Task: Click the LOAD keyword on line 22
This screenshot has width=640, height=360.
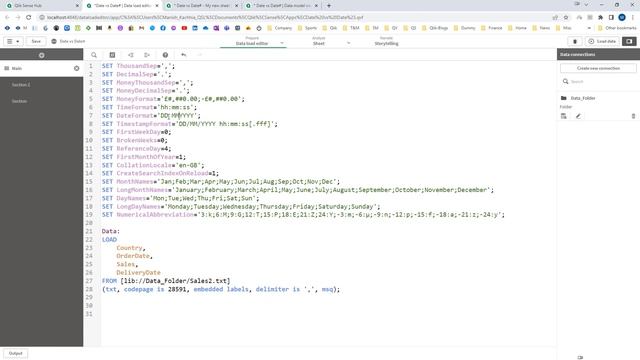Action: tap(109, 240)
